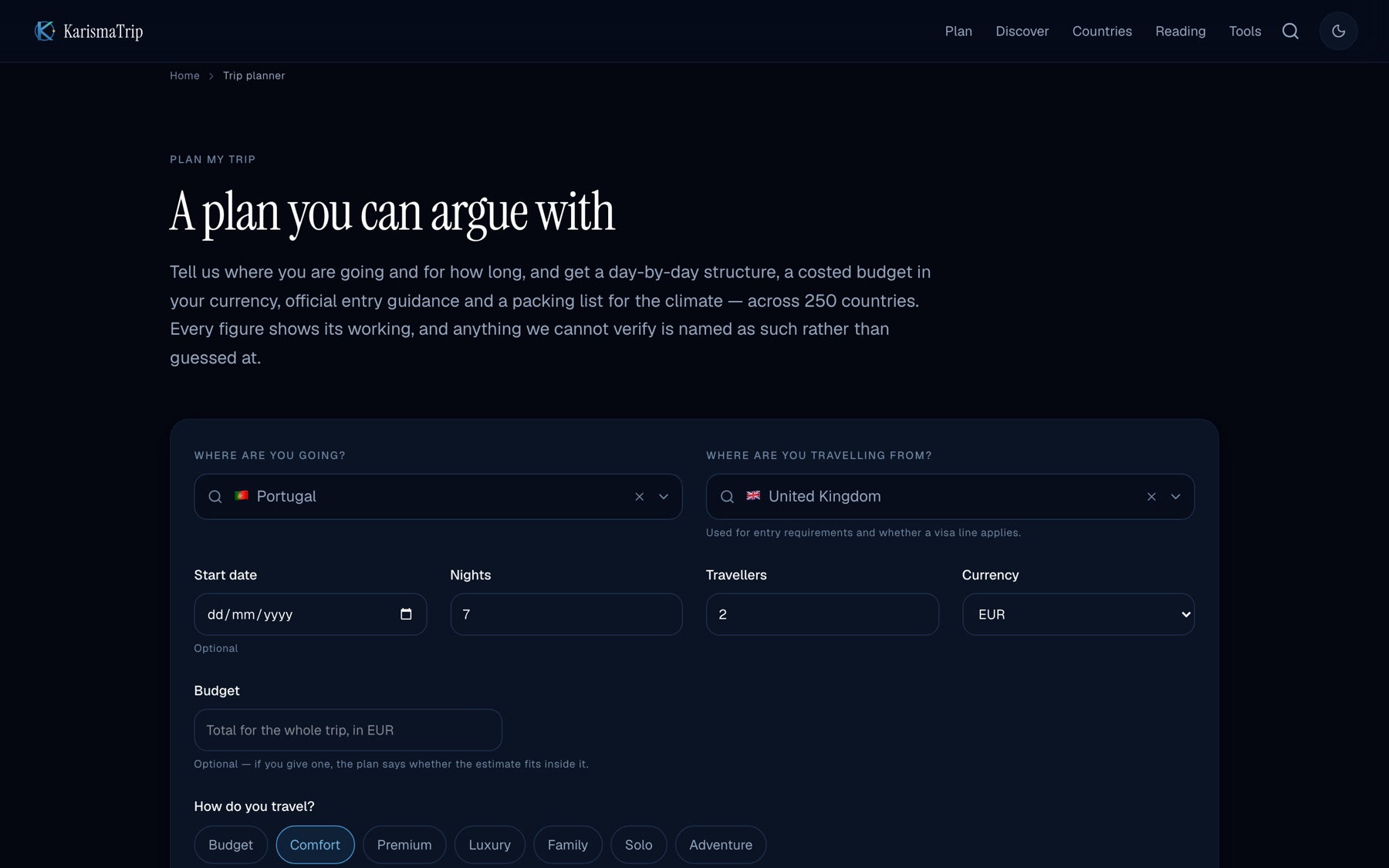Go to Home breadcrumb link
1389x868 pixels.
click(184, 76)
